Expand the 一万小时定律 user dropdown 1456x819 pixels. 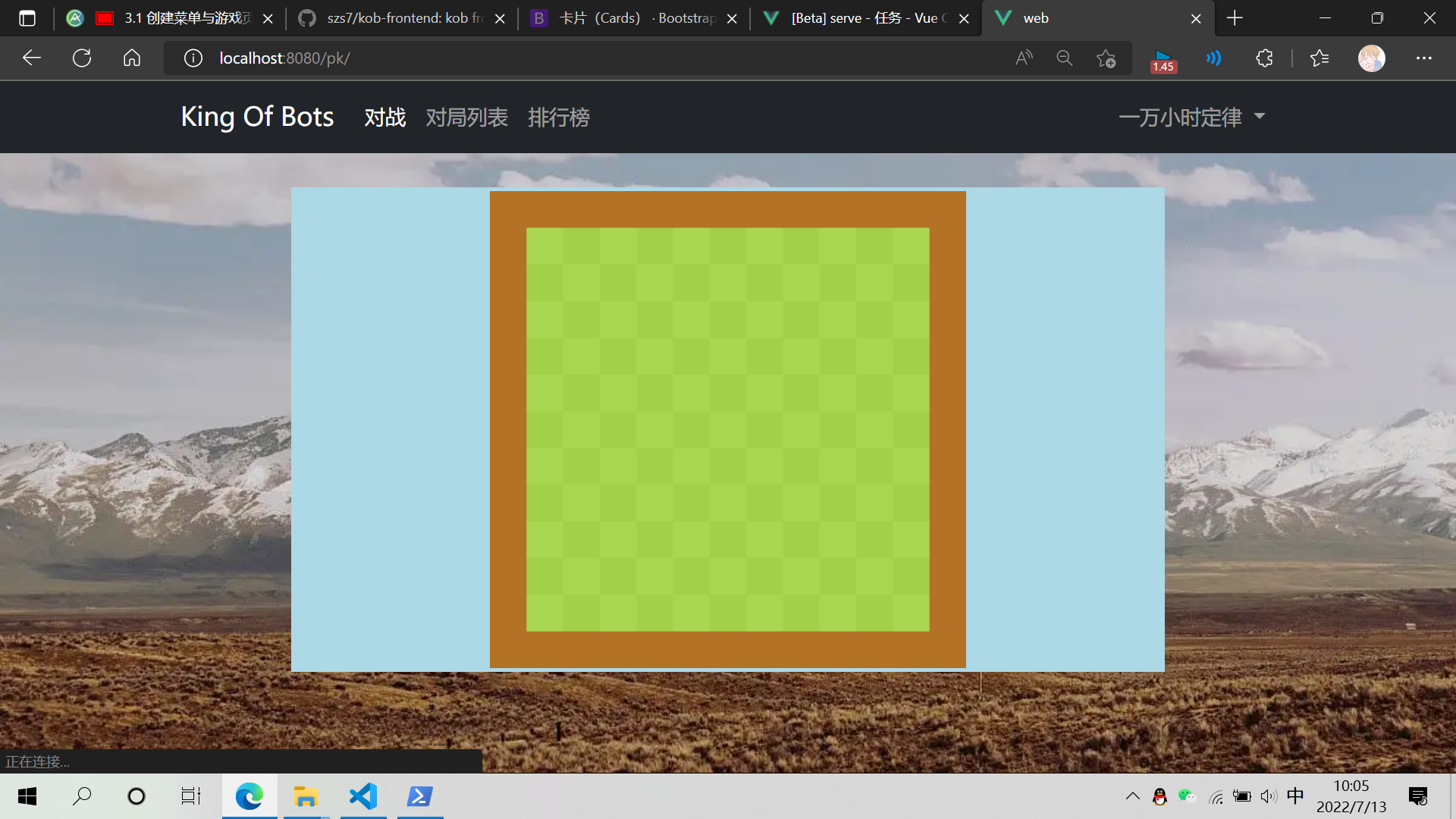(x=1192, y=118)
